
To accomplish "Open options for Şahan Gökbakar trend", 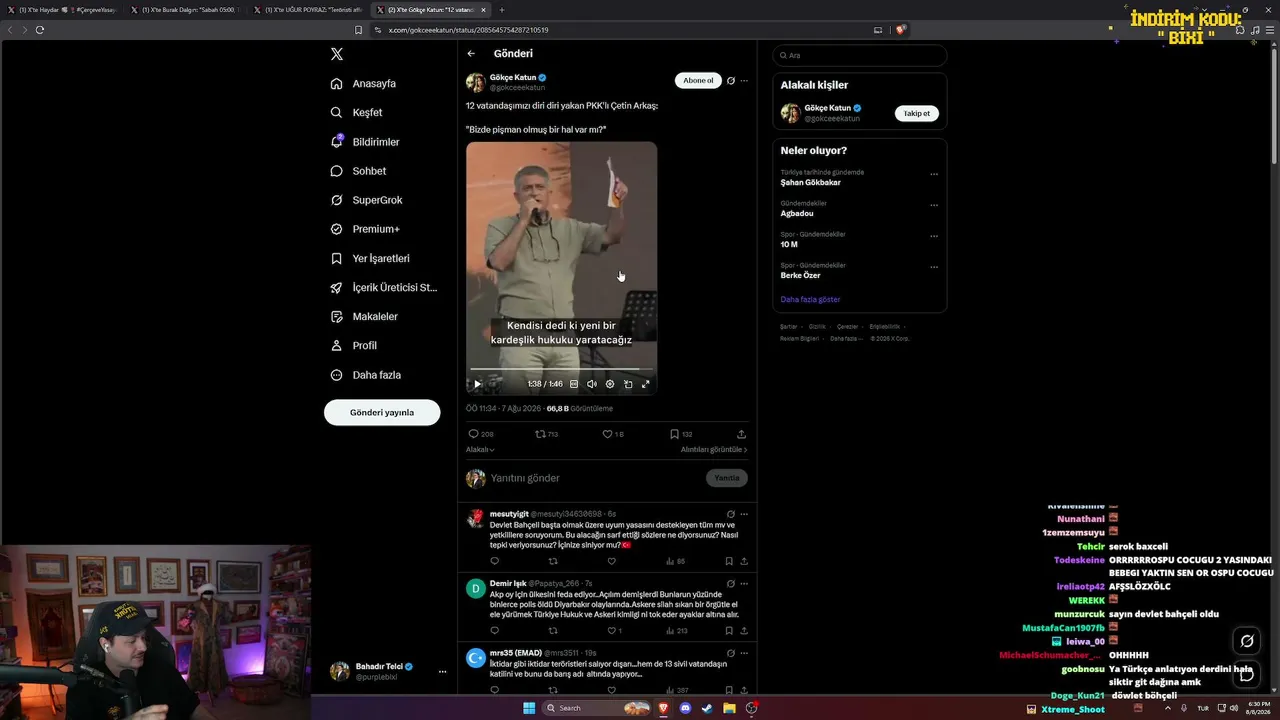I will tap(934, 174).
